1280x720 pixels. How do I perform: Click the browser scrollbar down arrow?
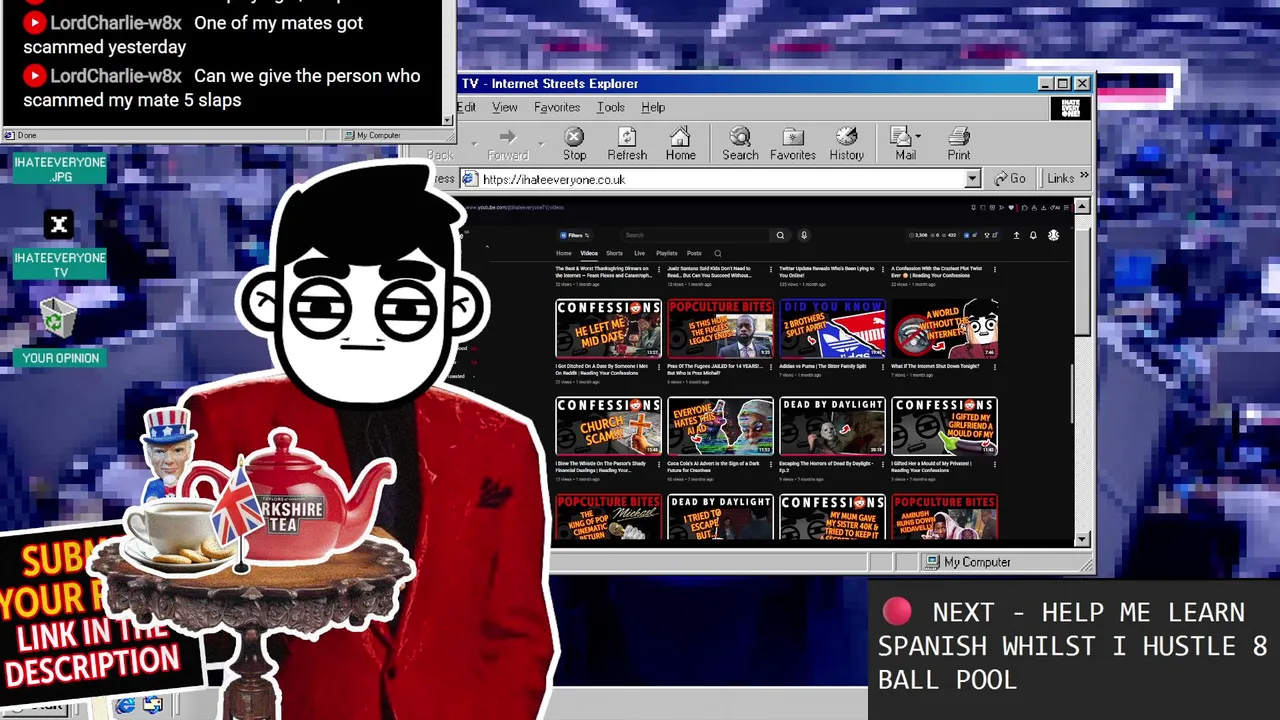coord(1081,540)
